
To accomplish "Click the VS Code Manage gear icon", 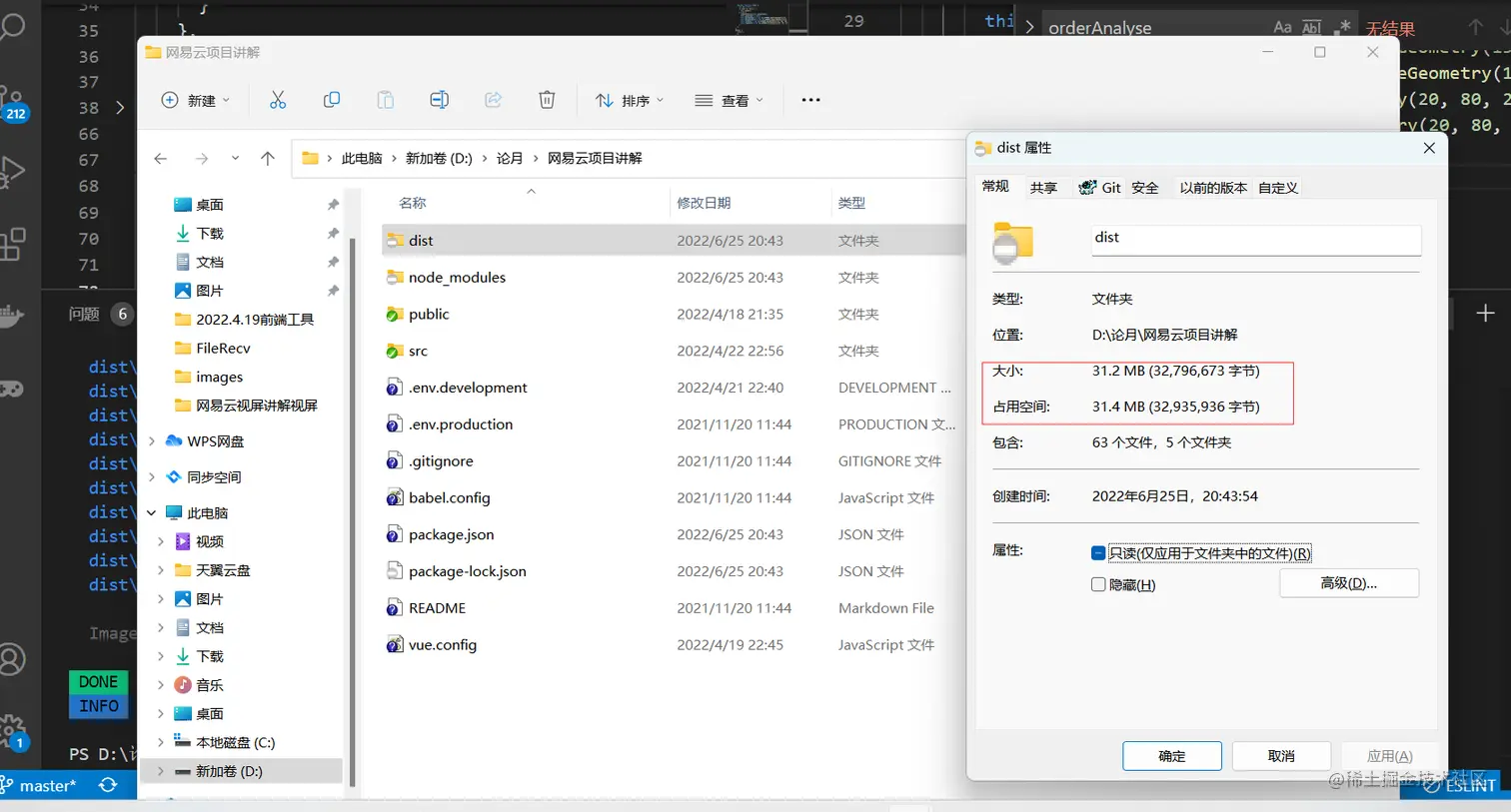I will (x=12, y=732).
